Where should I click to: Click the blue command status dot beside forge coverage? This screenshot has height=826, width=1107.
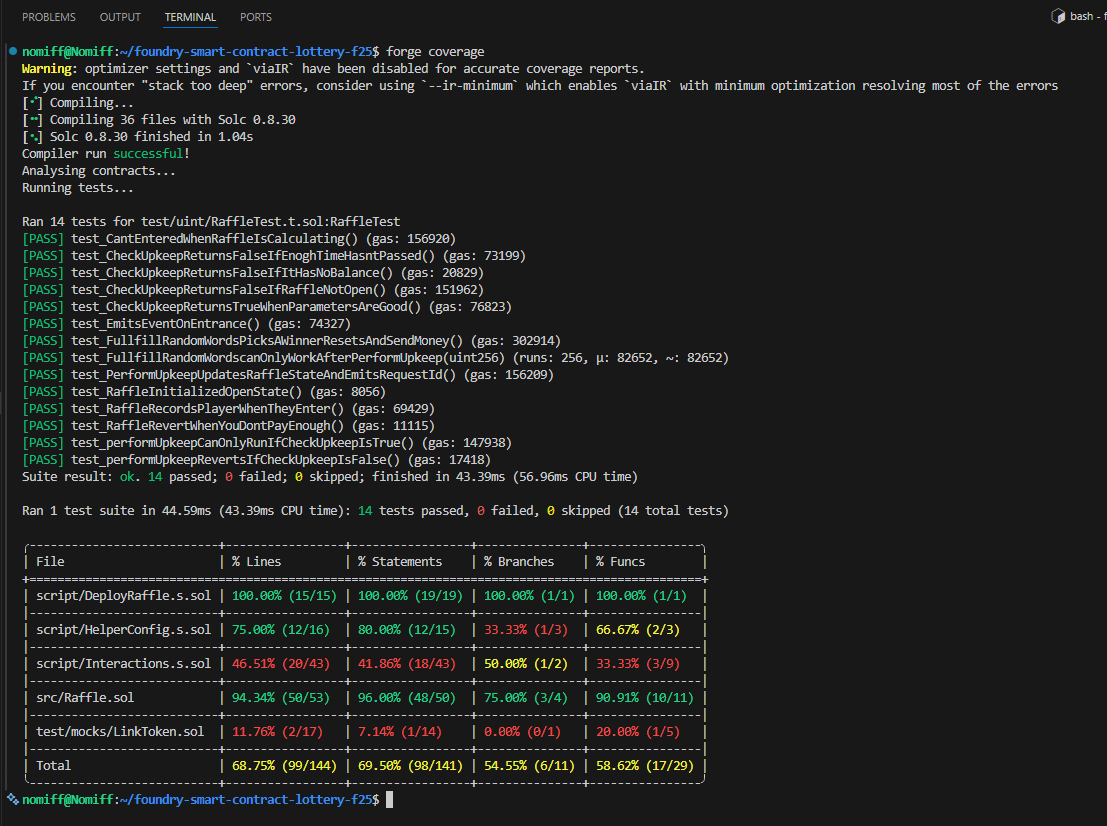[13, 51]
